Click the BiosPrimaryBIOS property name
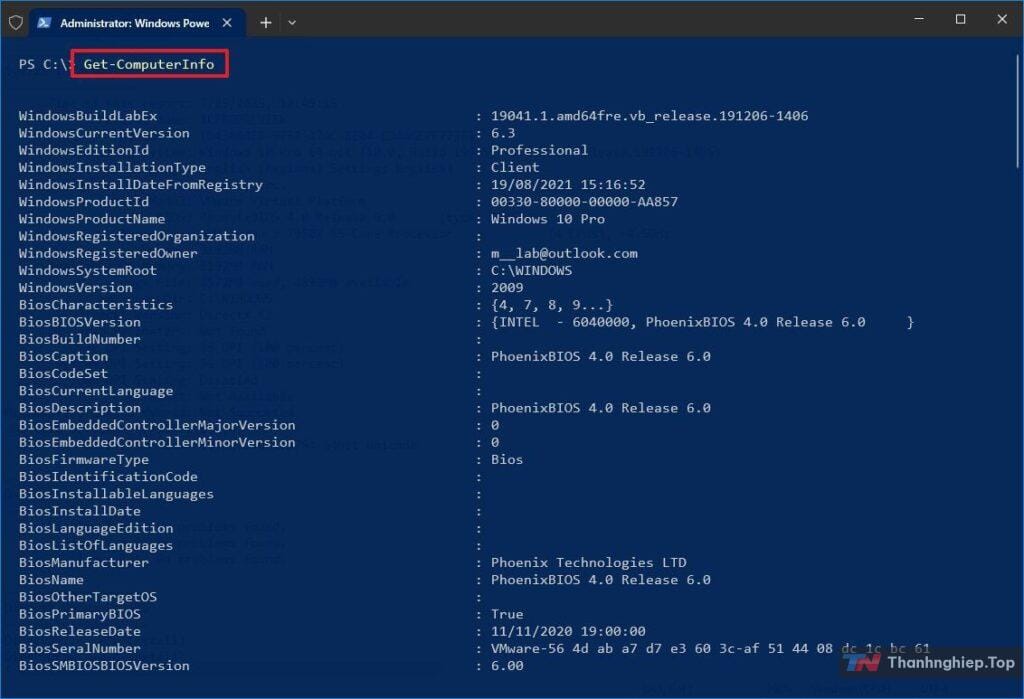The image size is (1024, 699). [80, 614]
